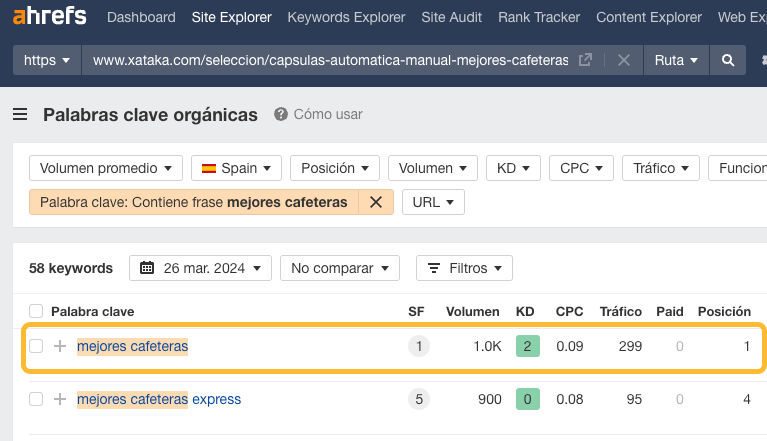This screenshot has height=441, width=767.
Task: Open the CPC filter dropdown
Action: pyautogui.click(x=581, y=168)
